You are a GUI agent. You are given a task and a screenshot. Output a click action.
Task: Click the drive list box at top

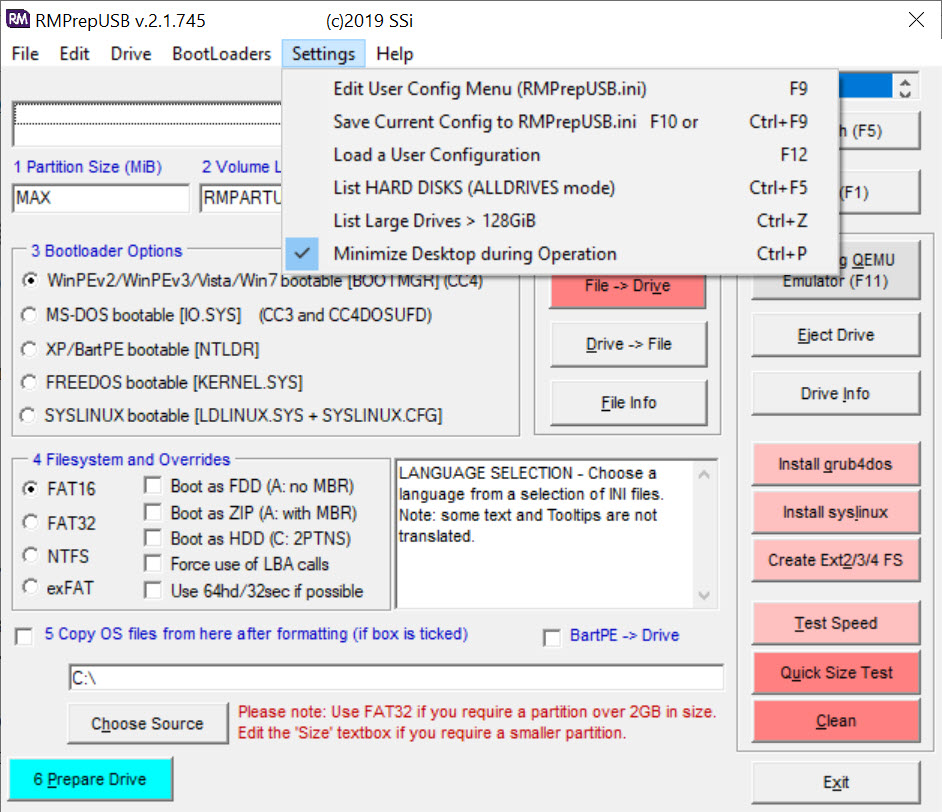pyautogui.click(x=147, y=124)
